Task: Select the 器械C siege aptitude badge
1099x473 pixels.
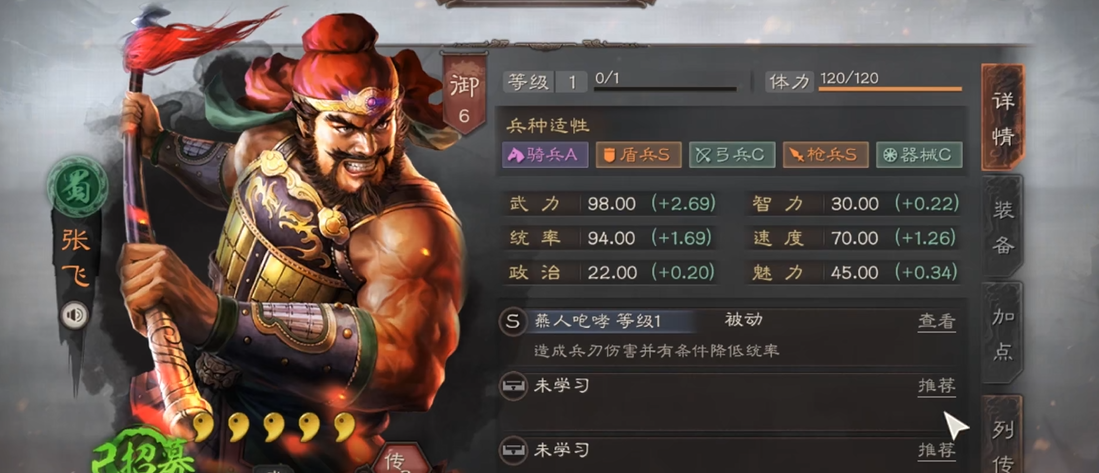Action: 919,155
